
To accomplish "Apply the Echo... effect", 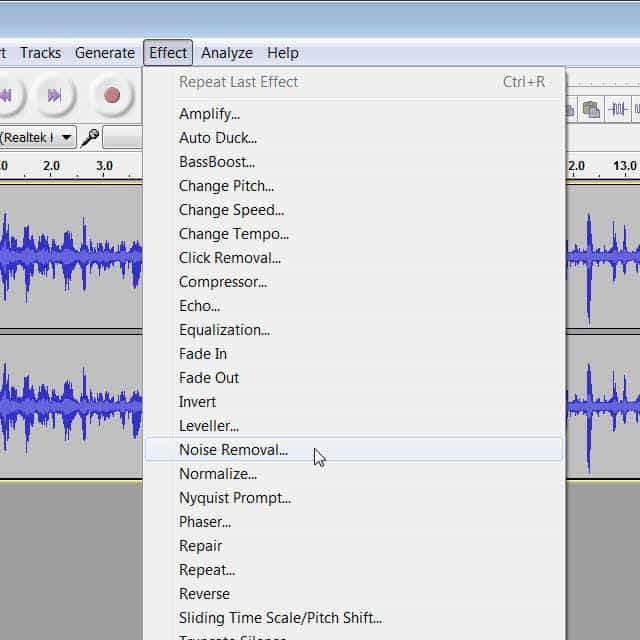I will [353, 306].
